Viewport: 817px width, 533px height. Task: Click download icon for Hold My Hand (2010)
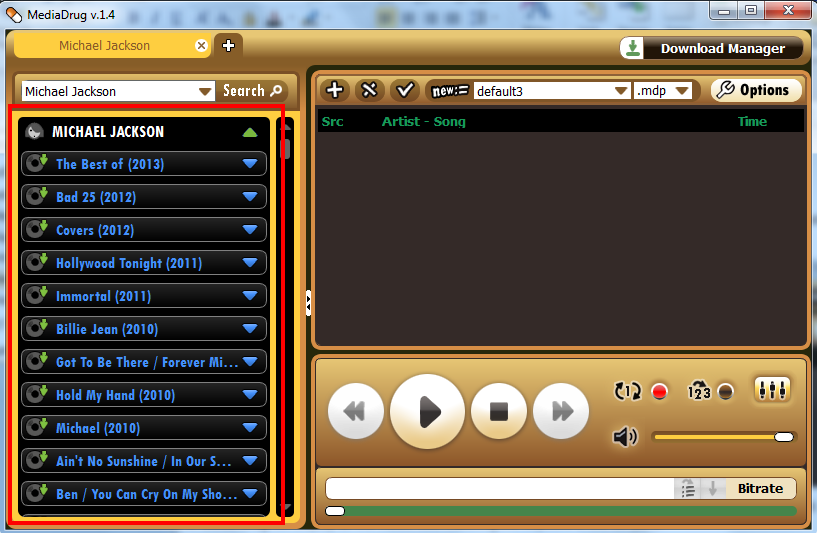(x=37, y=394)
